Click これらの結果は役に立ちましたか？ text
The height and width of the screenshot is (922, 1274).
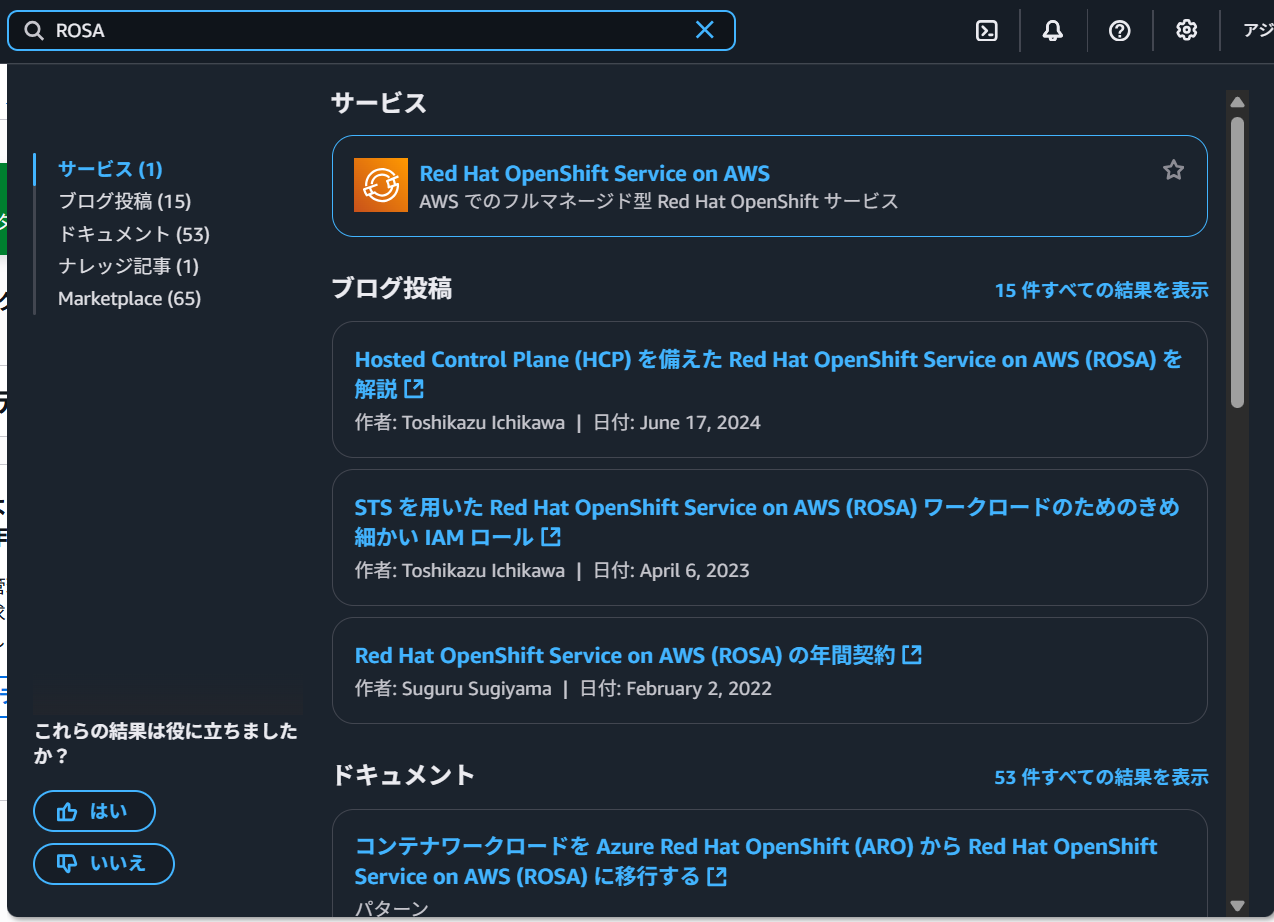tap(166, 743)
